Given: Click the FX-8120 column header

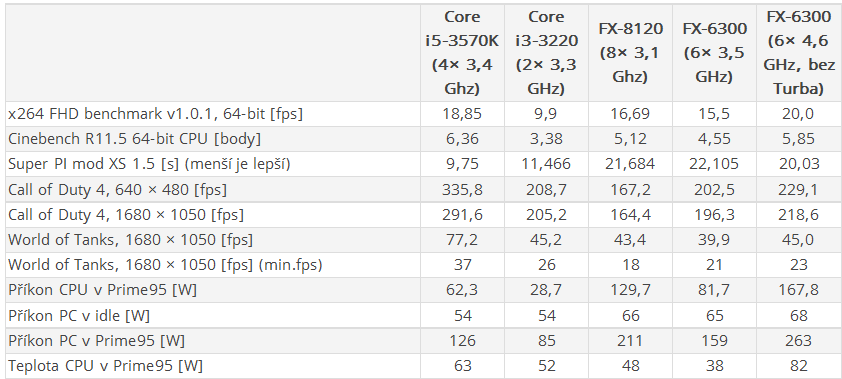Looking at the screenshot, I should pos(630,53).
